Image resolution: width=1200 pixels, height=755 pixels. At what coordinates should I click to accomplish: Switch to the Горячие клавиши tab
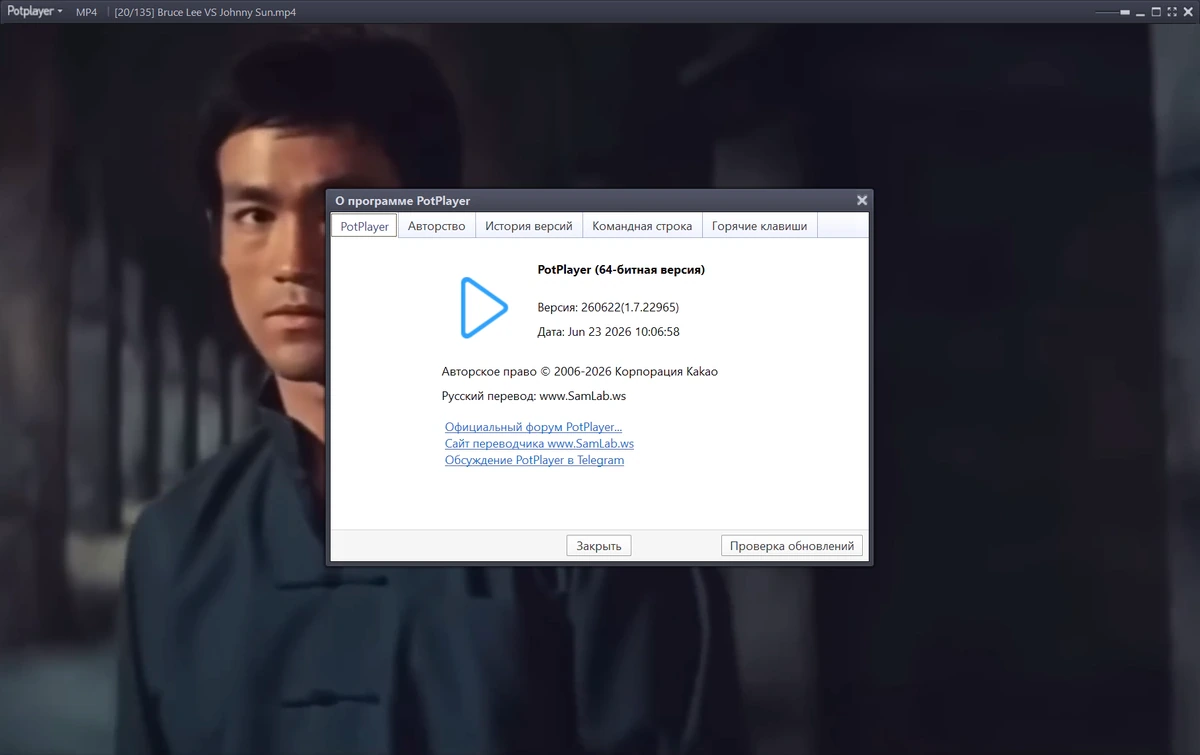coord(760,226)
